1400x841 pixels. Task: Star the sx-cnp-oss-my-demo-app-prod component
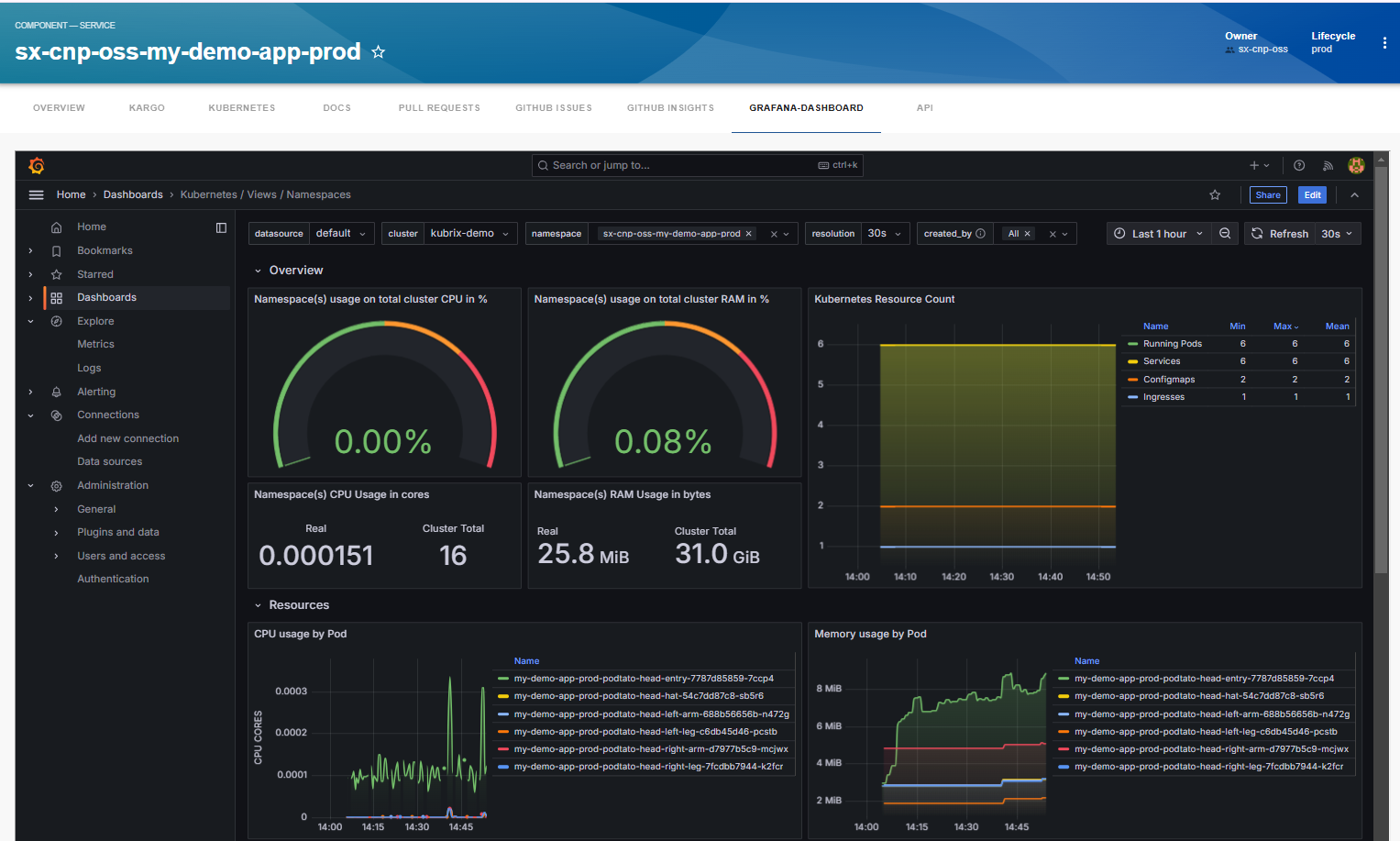pos(378,52)
